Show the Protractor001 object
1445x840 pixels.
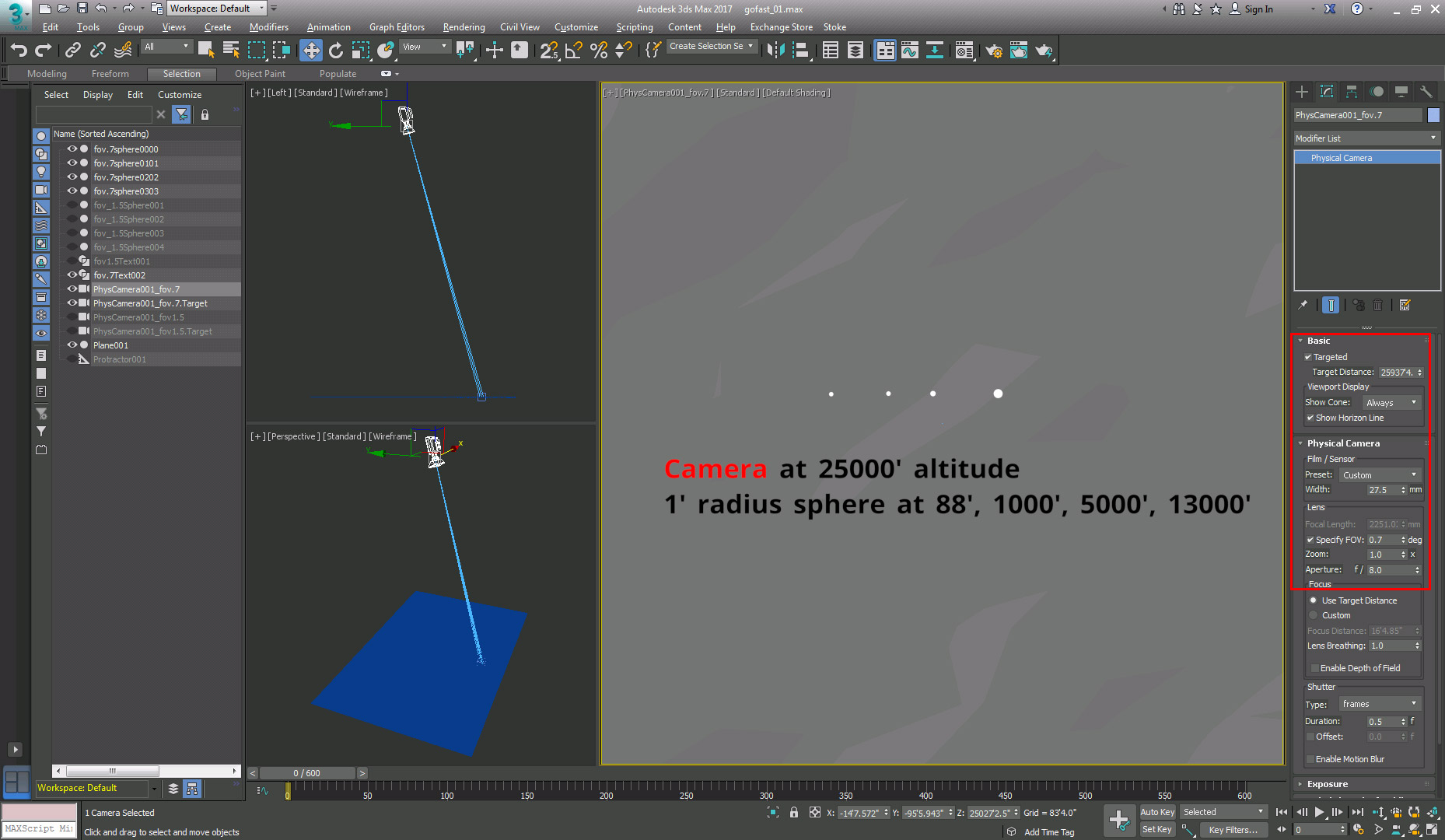pyautogui.click(x=72, y=359)
